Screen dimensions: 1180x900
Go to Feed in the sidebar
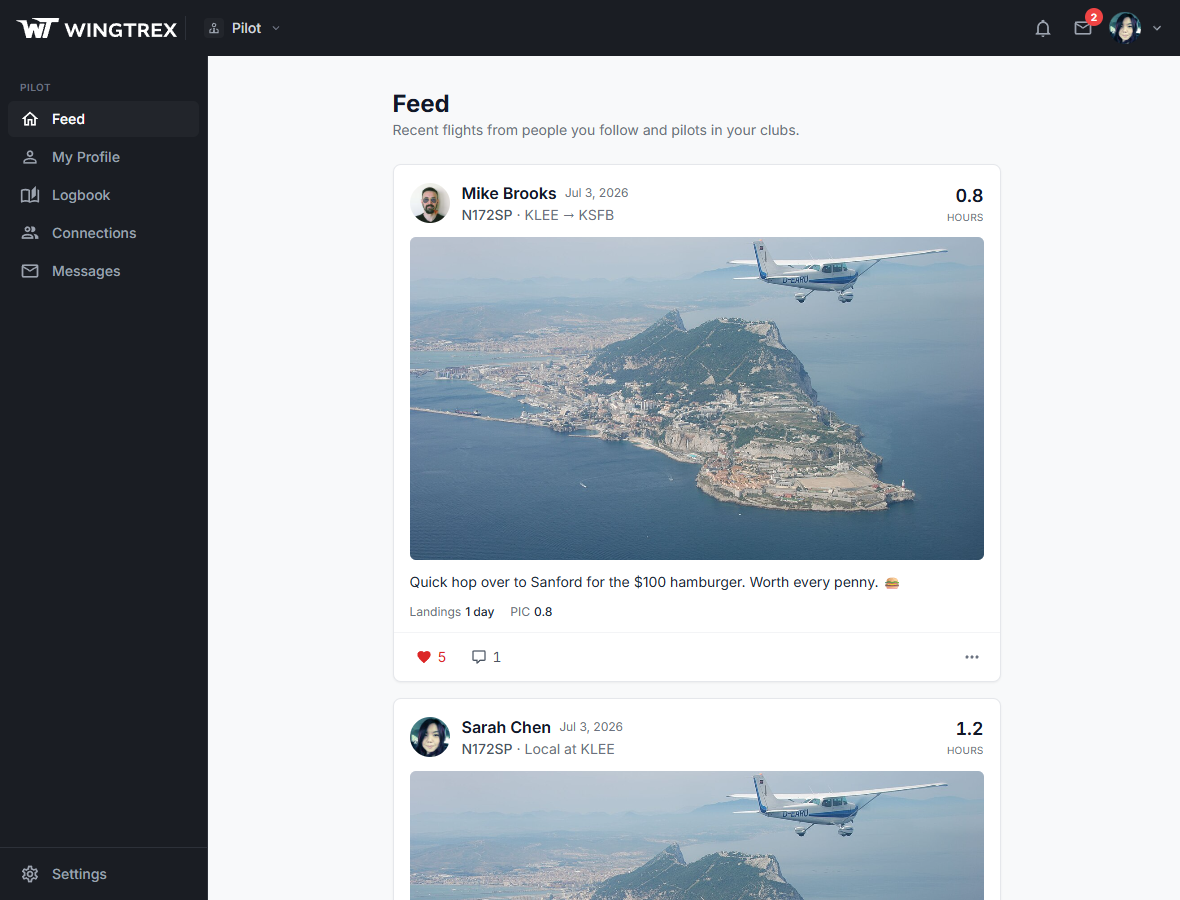(103, 119)
